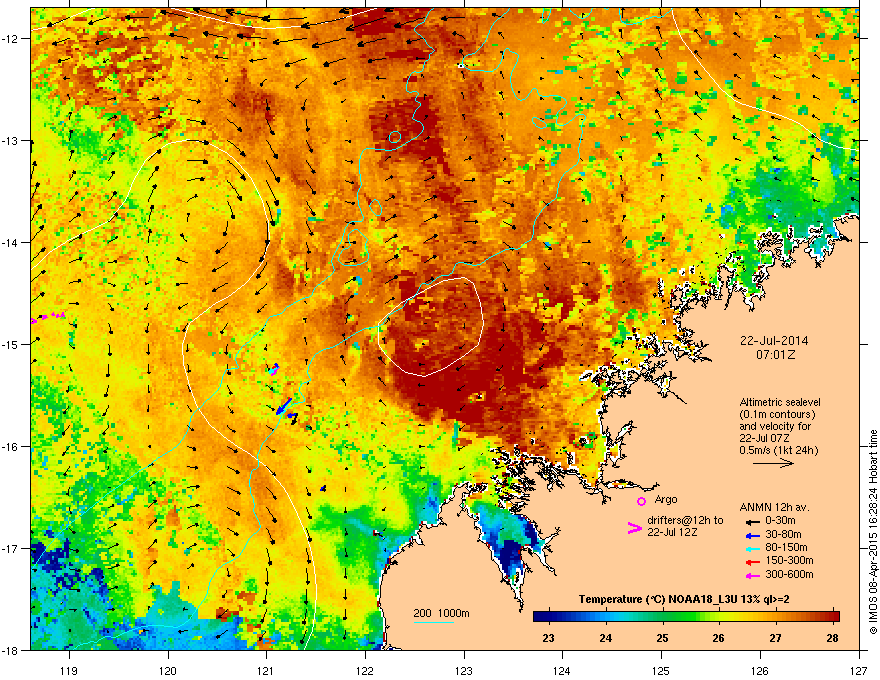Screen dimensions: 880x680
Task: Click the 24 color bar tick label
Action: [605, 638]
